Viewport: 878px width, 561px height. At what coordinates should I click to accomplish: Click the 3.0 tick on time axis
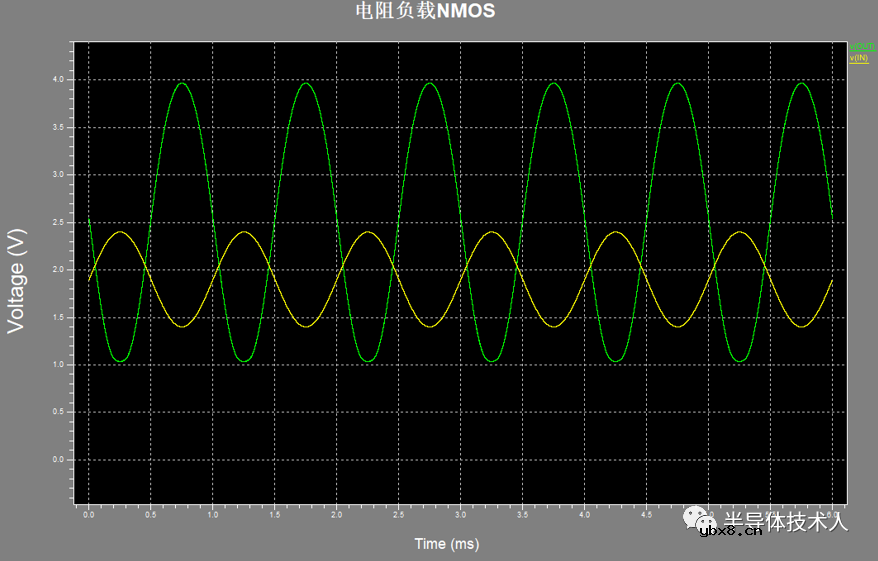461,516
